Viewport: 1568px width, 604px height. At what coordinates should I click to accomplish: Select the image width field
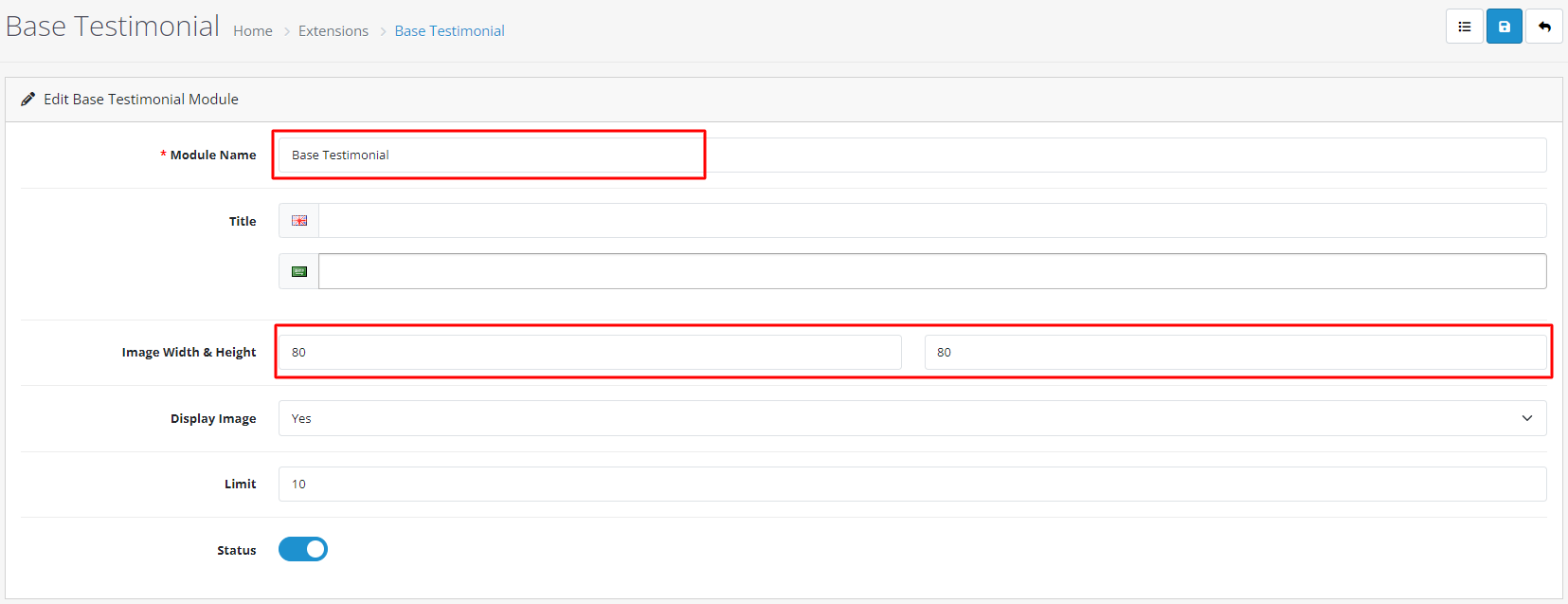pyautogui.click(x=589, y=352)
